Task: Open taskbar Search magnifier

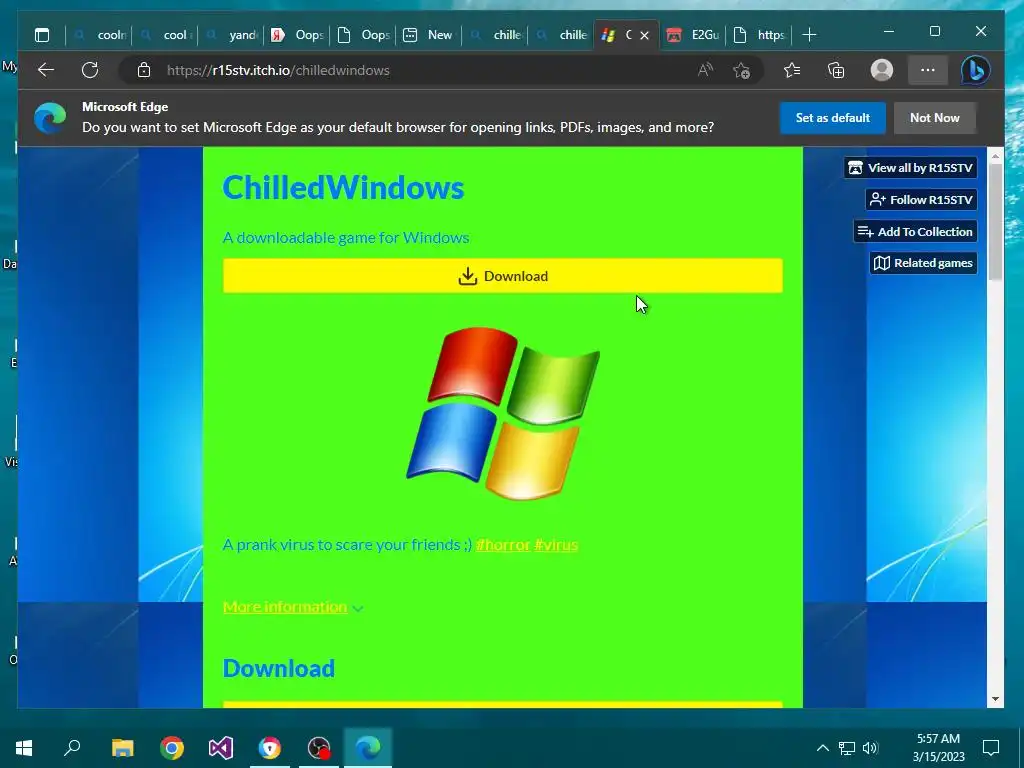Action: [72, 747]
